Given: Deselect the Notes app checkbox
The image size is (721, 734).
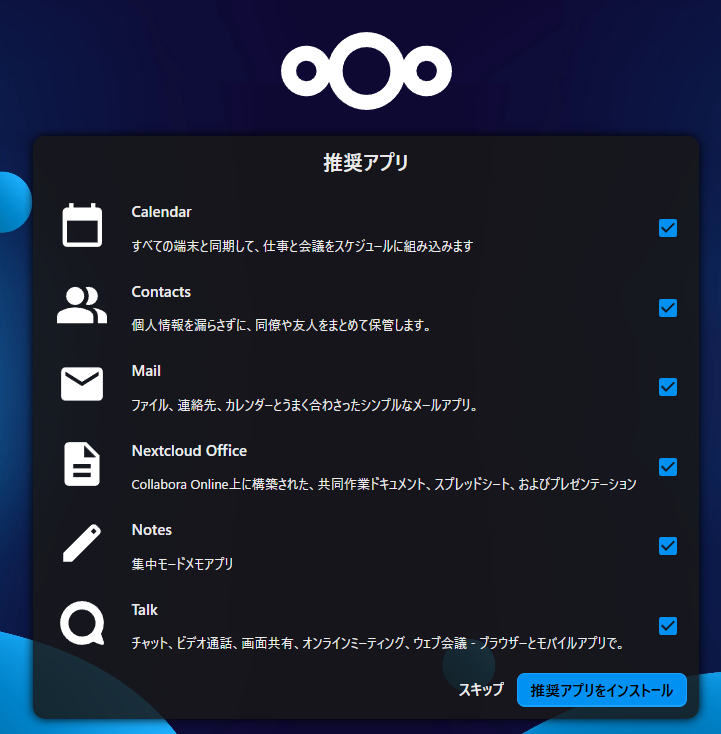Looking at the screenshot, I should click(668, 546).
